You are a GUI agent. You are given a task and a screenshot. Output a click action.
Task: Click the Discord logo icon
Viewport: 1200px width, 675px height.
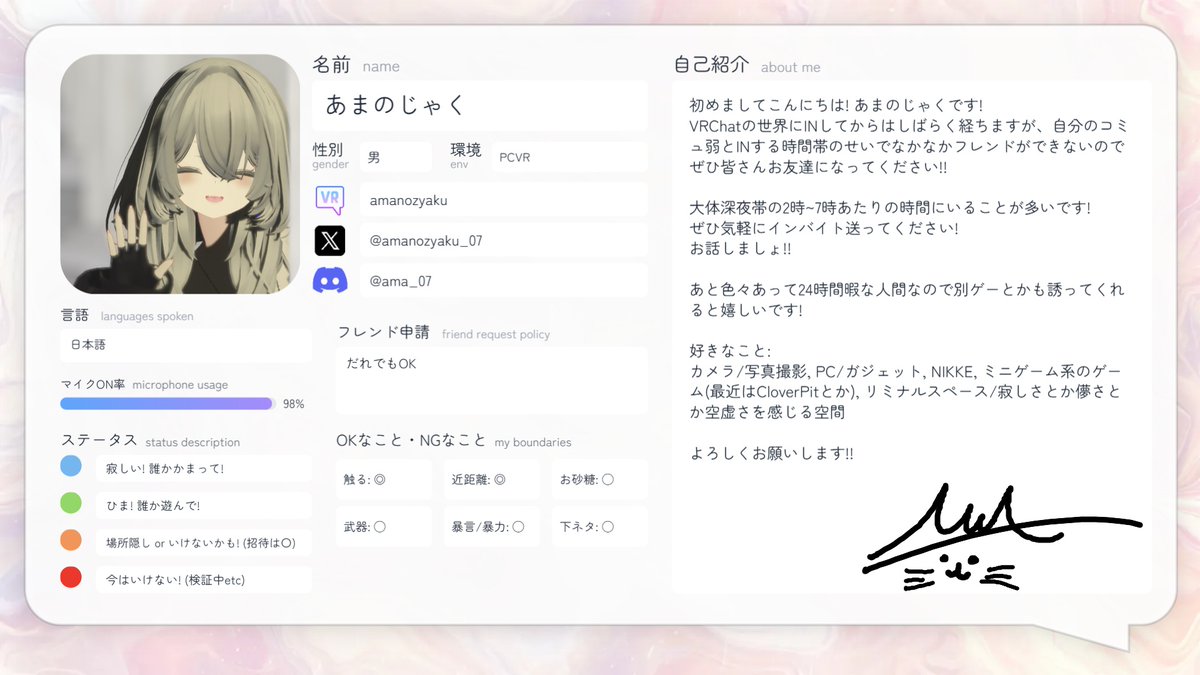330,282
